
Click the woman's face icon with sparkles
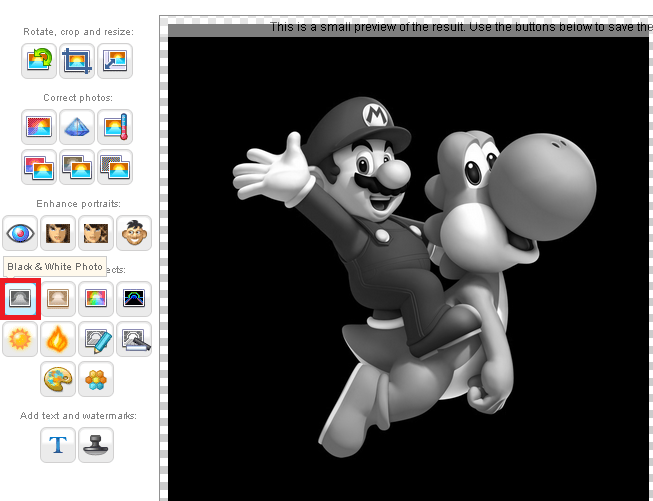[x=96, y=233]
